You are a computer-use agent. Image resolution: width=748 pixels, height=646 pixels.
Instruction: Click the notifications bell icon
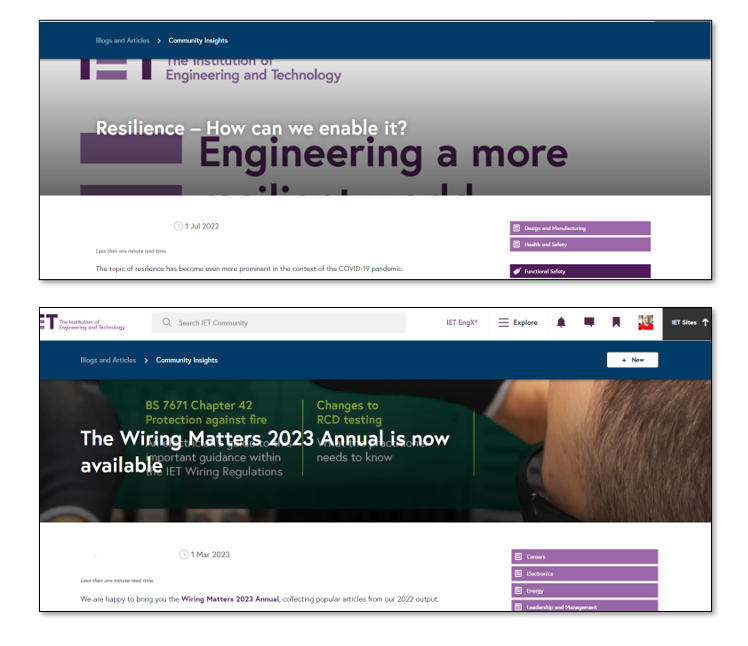click(561, 323)
